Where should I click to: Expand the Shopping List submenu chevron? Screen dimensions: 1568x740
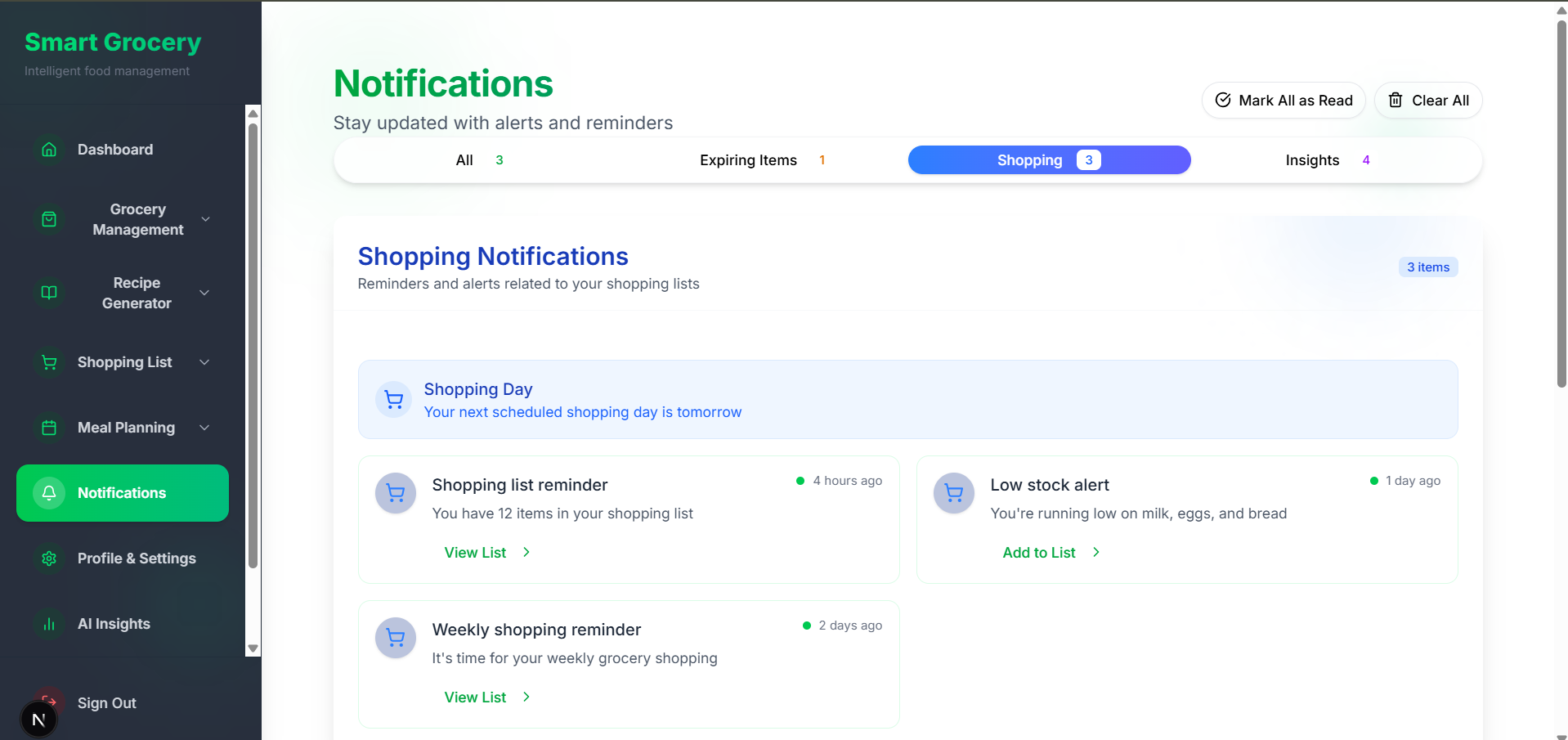[x=204, y=362]
